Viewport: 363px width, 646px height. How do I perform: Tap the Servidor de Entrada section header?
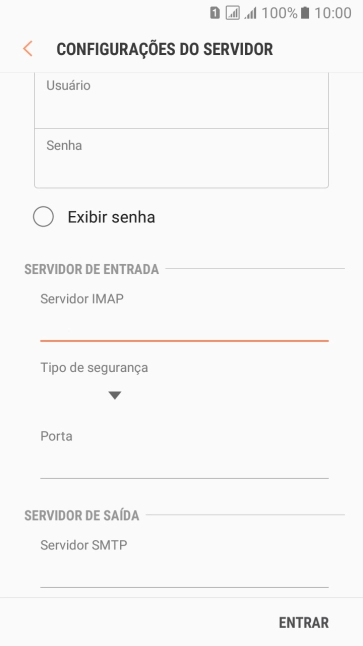coord(91,269)
